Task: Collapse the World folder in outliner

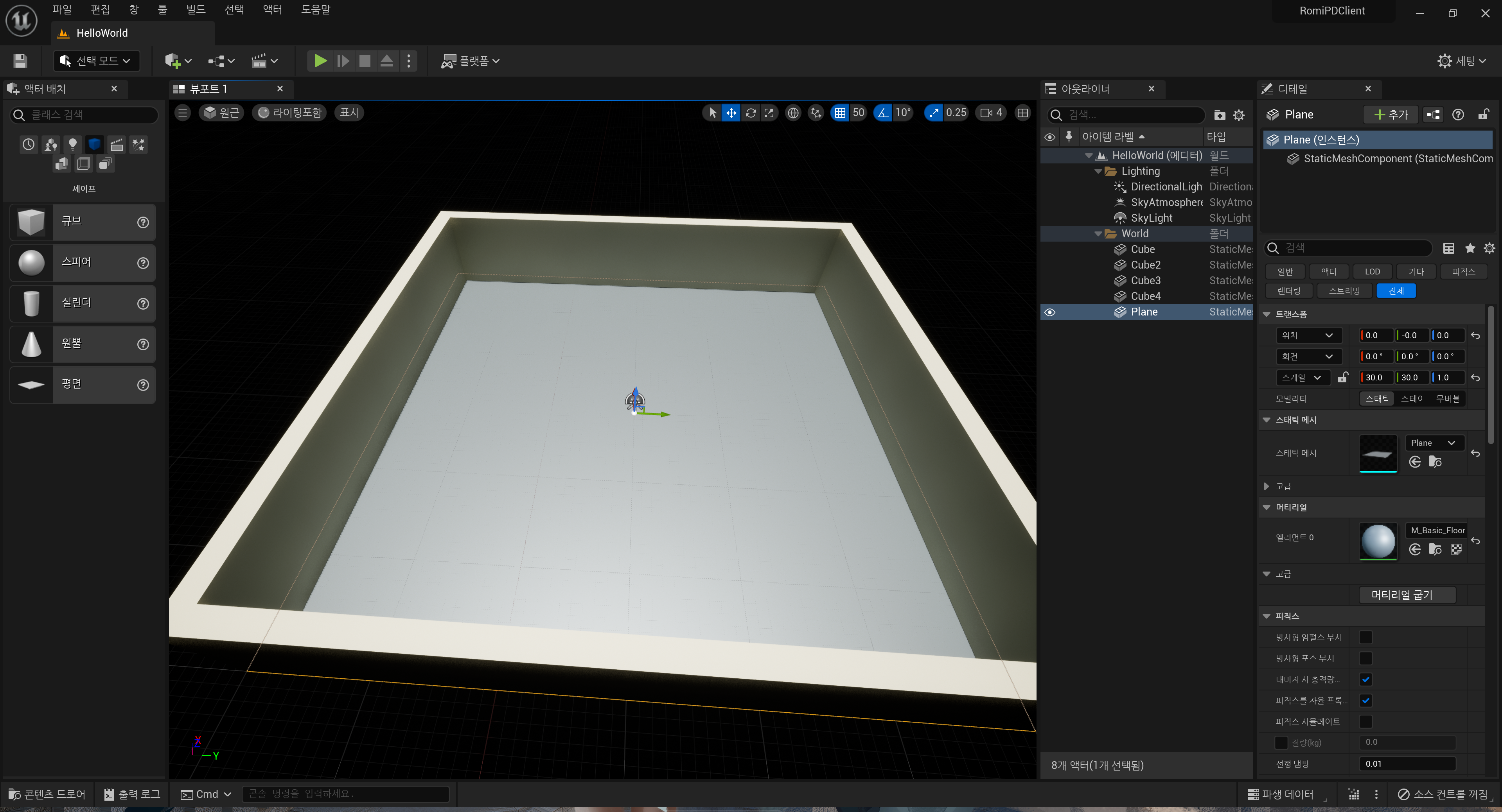Action: coord(1098,234)
